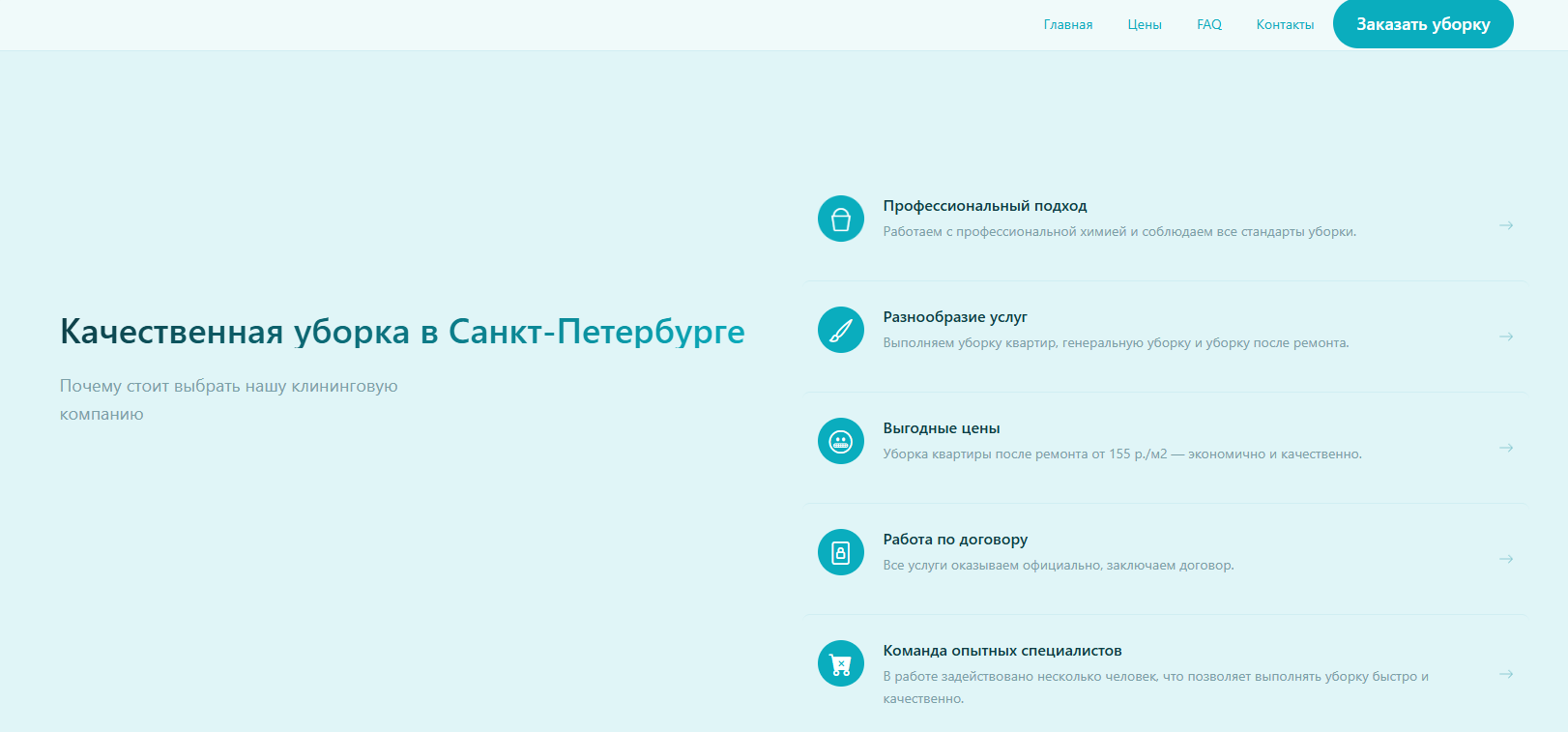Open the FAQ navigation item
The height and width of the screenshot is (732, 1568).
coord(1208,25)
